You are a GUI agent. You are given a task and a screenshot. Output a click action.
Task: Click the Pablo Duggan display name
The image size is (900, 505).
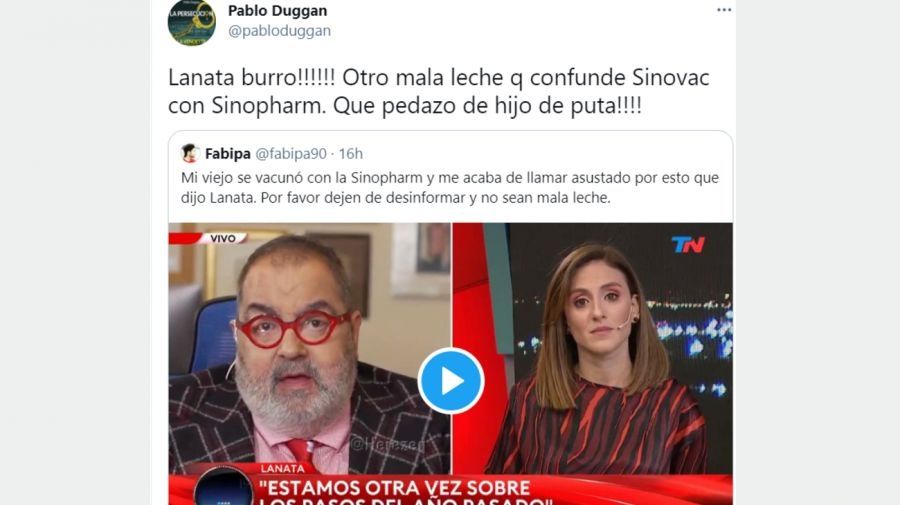(277, 10)
